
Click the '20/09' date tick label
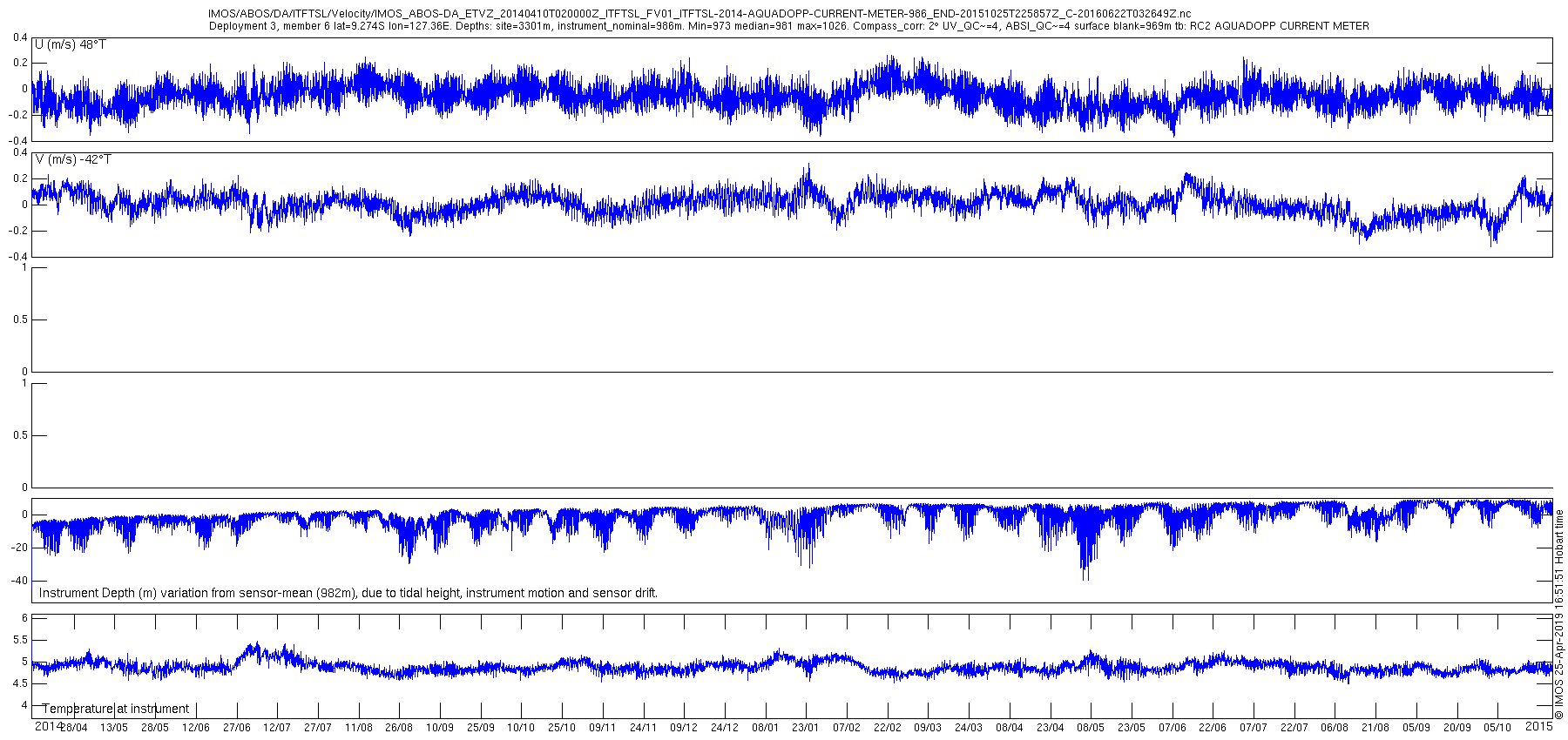click(x=1457, y=728)
